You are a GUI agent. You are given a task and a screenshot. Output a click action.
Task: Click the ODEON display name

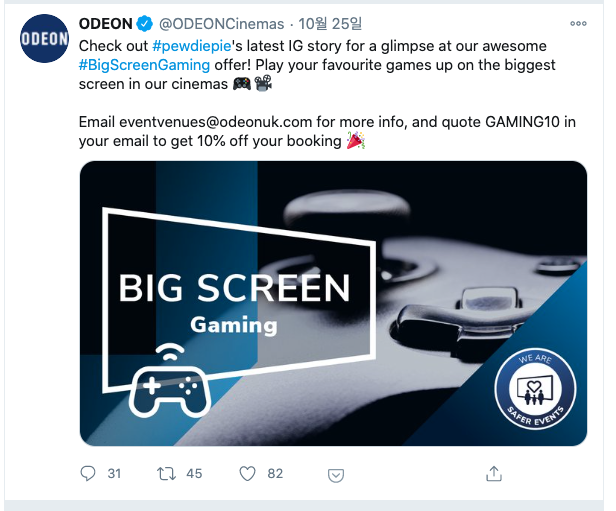coord(106,24)
